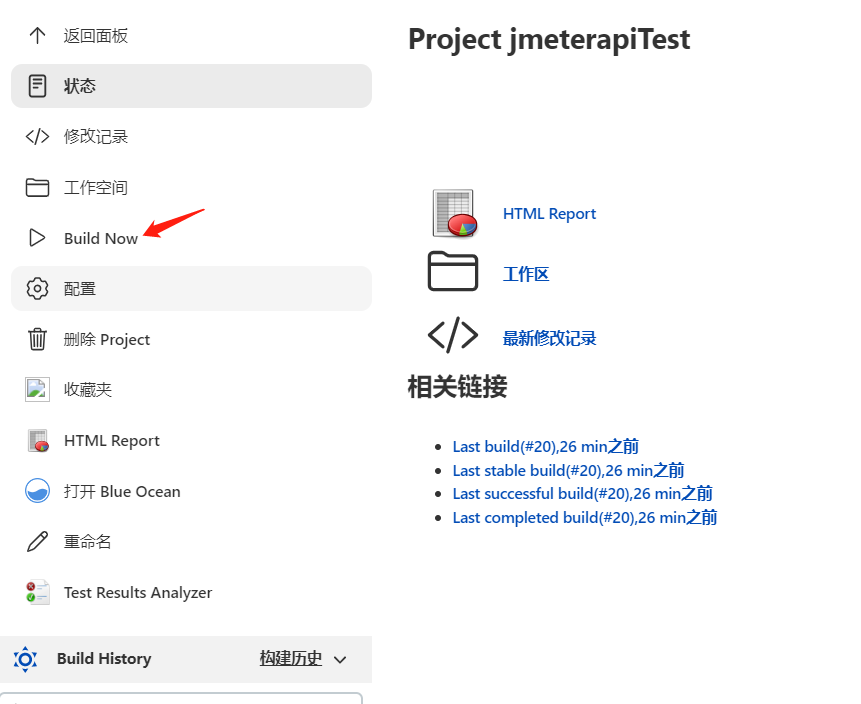
Task: Open 修改记录 from the sidebar
Action: (x=96, y=137)
